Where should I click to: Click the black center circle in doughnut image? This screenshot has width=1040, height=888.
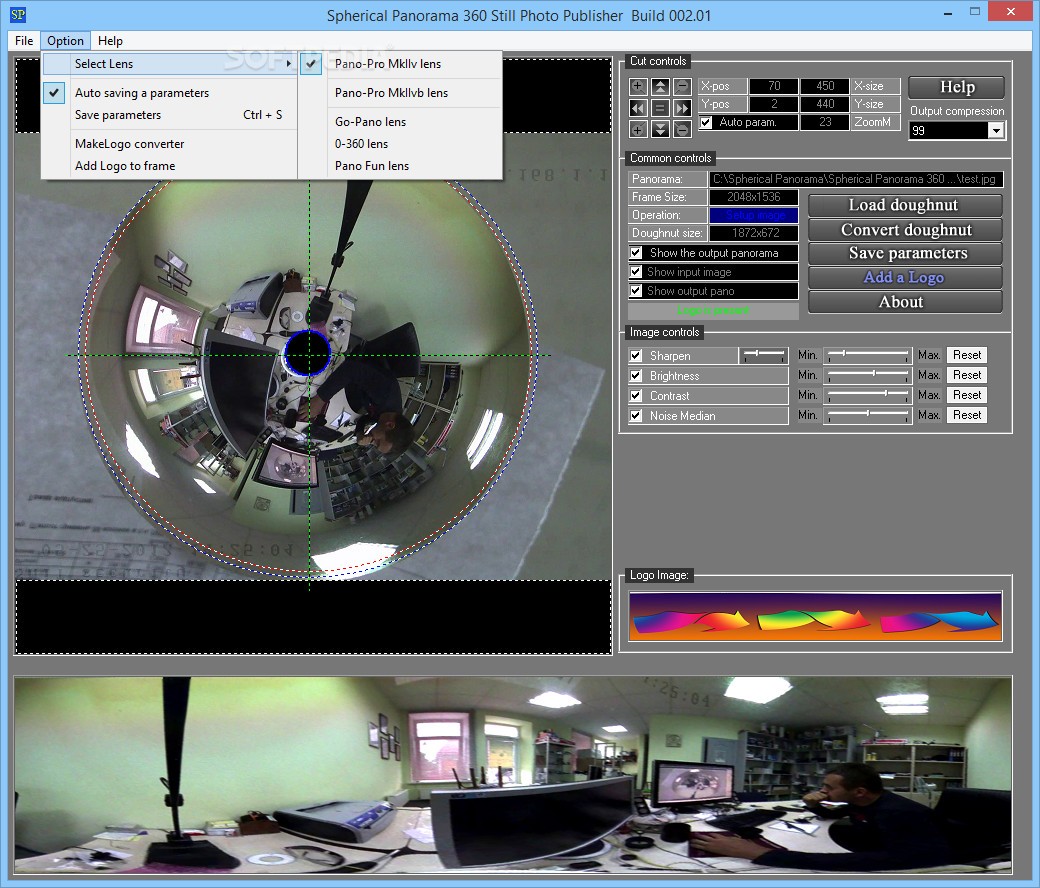coord(308,353)
